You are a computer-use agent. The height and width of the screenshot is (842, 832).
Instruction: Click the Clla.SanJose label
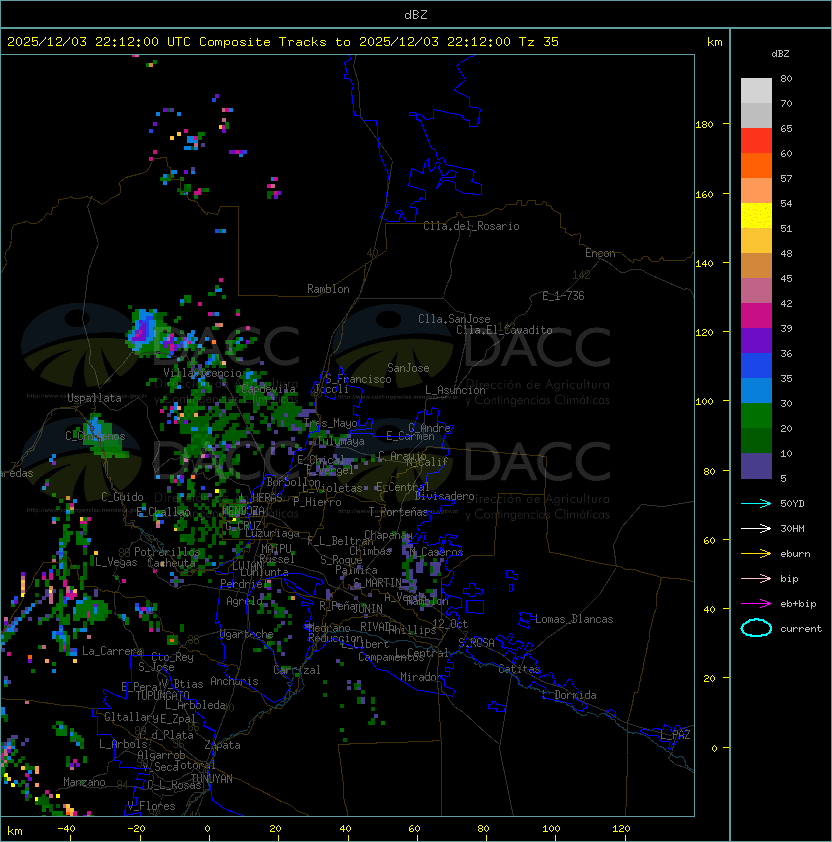[x=454, y=319]
